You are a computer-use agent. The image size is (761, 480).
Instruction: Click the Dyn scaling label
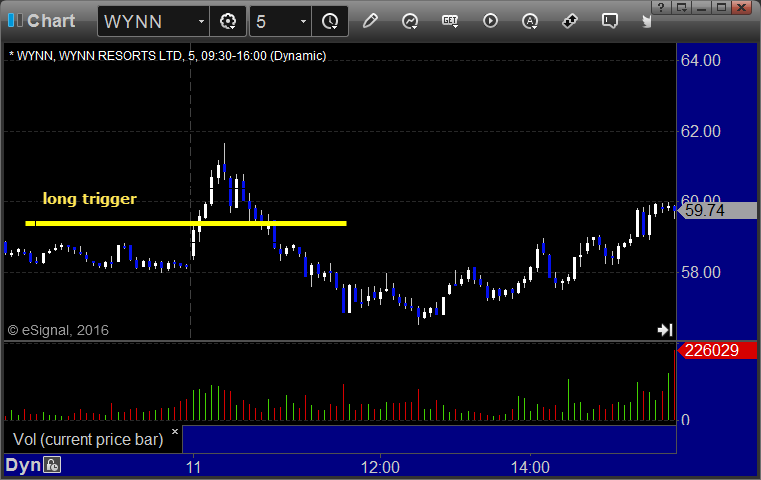point(23,465)
